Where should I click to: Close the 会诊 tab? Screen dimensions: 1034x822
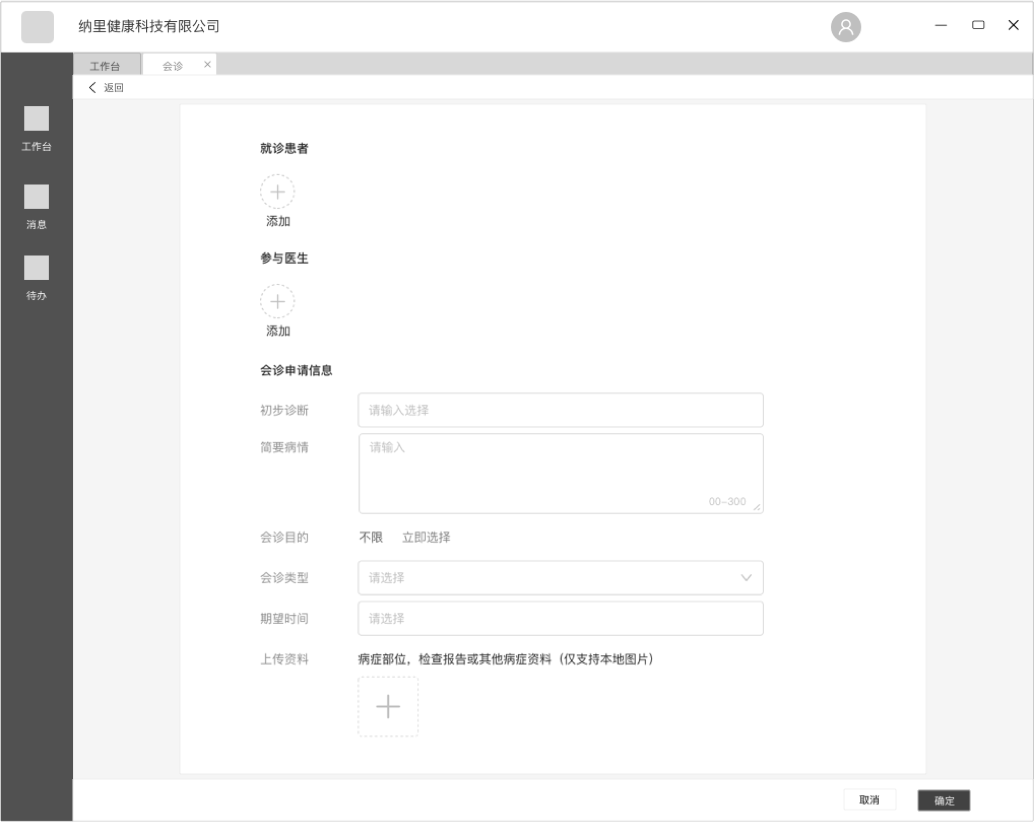click(207, 64)
